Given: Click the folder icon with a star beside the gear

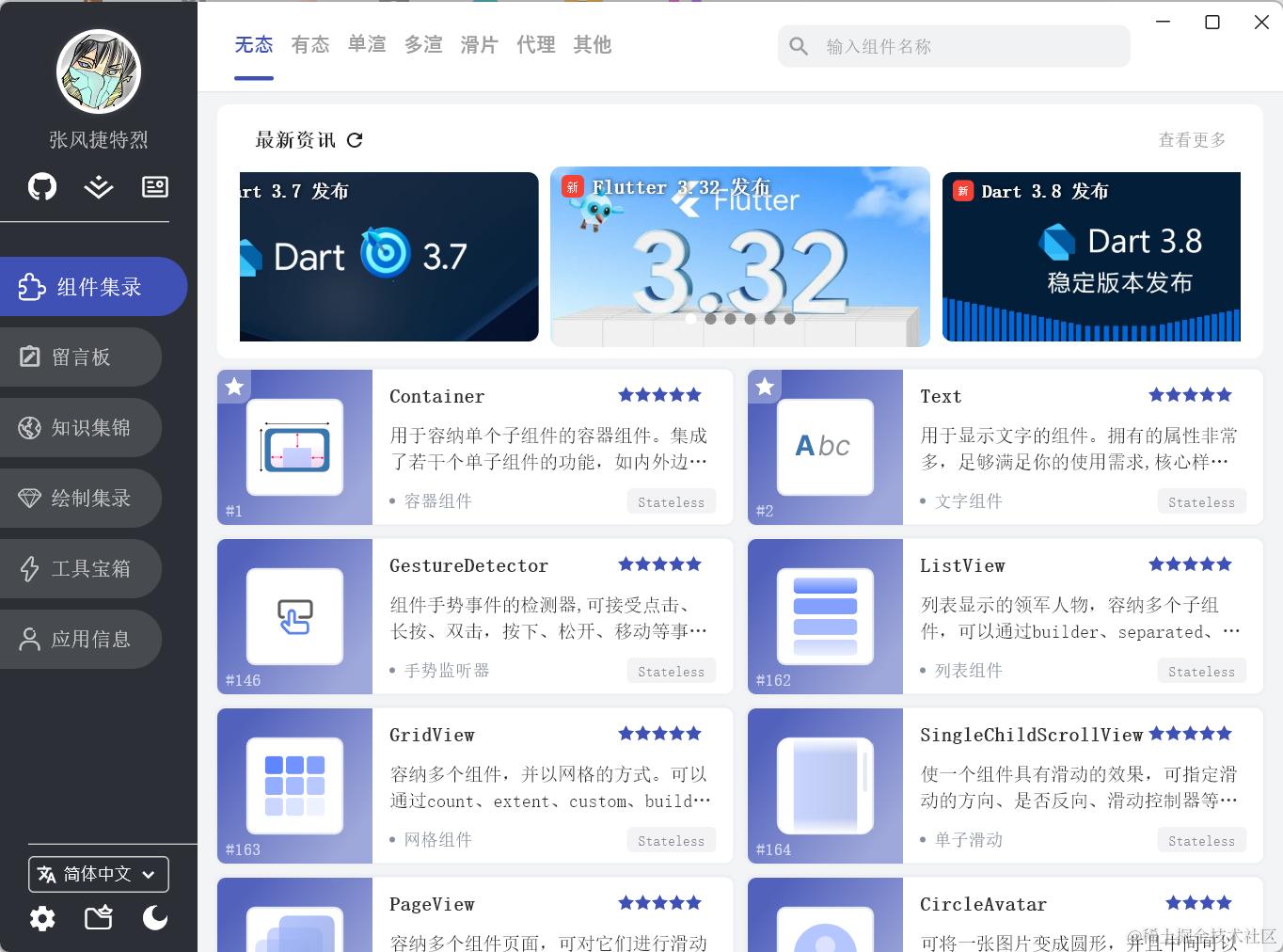Looking at the screenshot, I should [x=99, y=917].
